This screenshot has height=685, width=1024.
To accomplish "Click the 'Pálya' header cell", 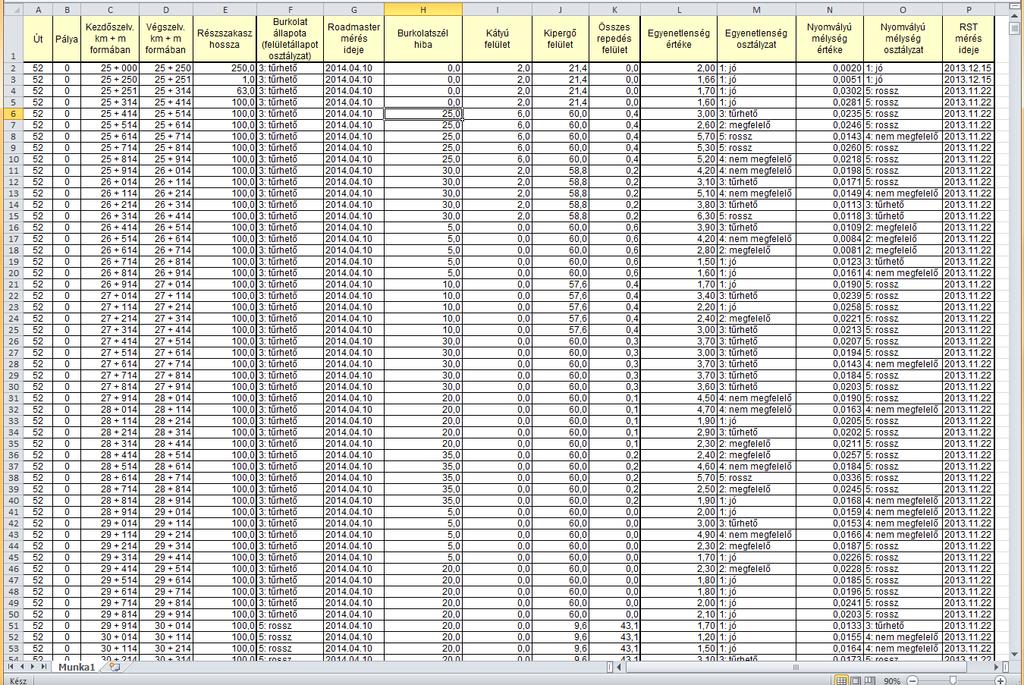I will point(67,39).
